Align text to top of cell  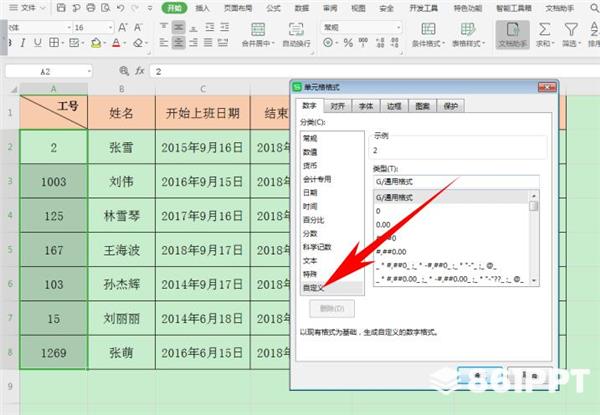164,28
